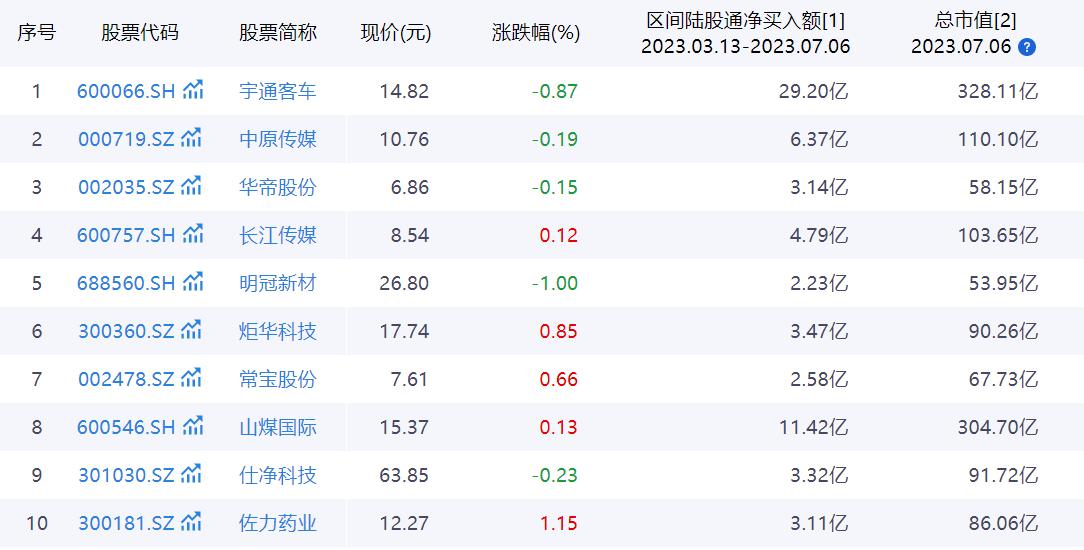The width and height of the screenshot is (1084, 550).
Task: Open chart icon beside 300360.SZ
Action: click(x=191, y=330)
